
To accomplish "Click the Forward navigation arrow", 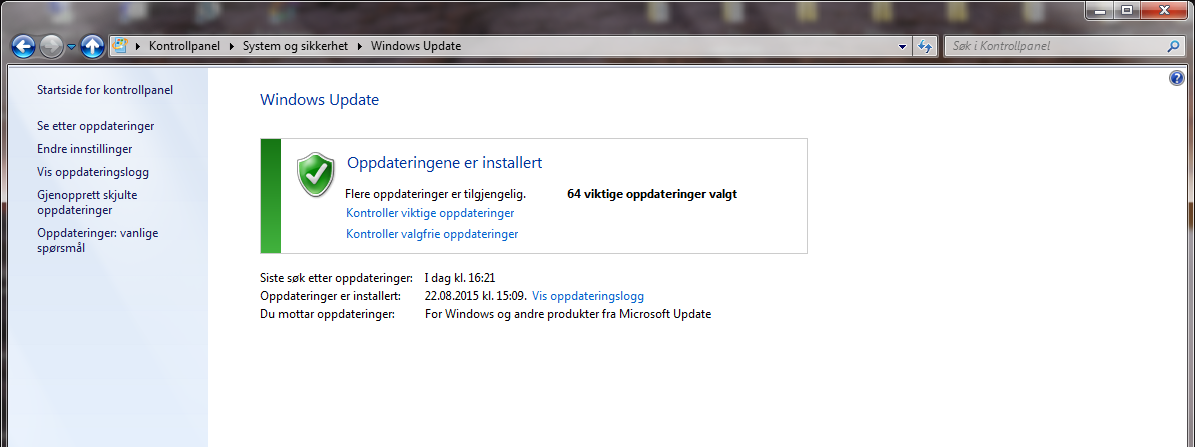I will tap(52, 46).
